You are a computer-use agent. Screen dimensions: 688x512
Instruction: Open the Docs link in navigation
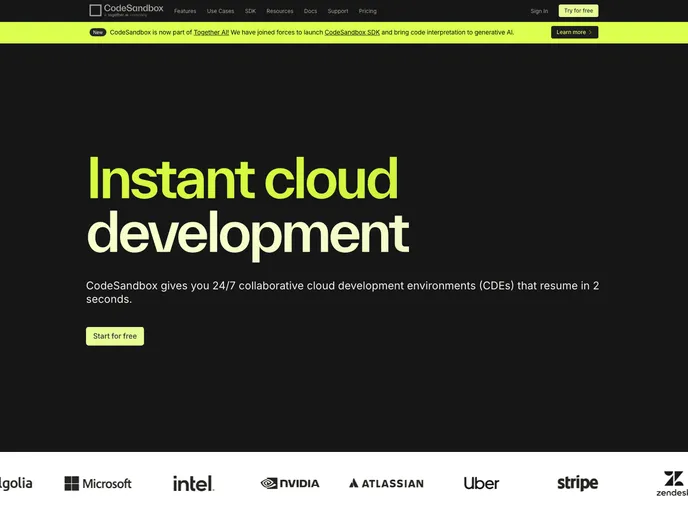coord(310,11)
